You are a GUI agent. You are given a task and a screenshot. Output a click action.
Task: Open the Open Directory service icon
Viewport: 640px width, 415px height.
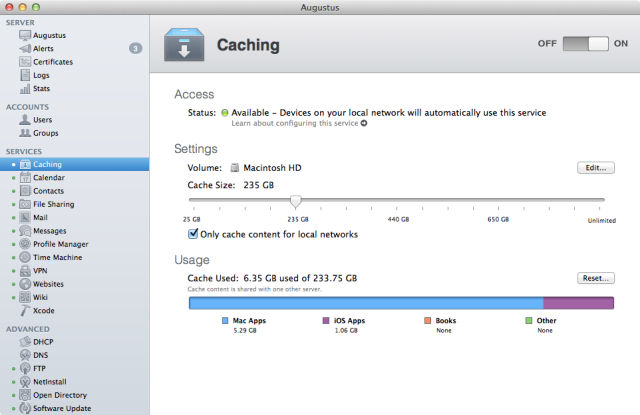(25, 395)
